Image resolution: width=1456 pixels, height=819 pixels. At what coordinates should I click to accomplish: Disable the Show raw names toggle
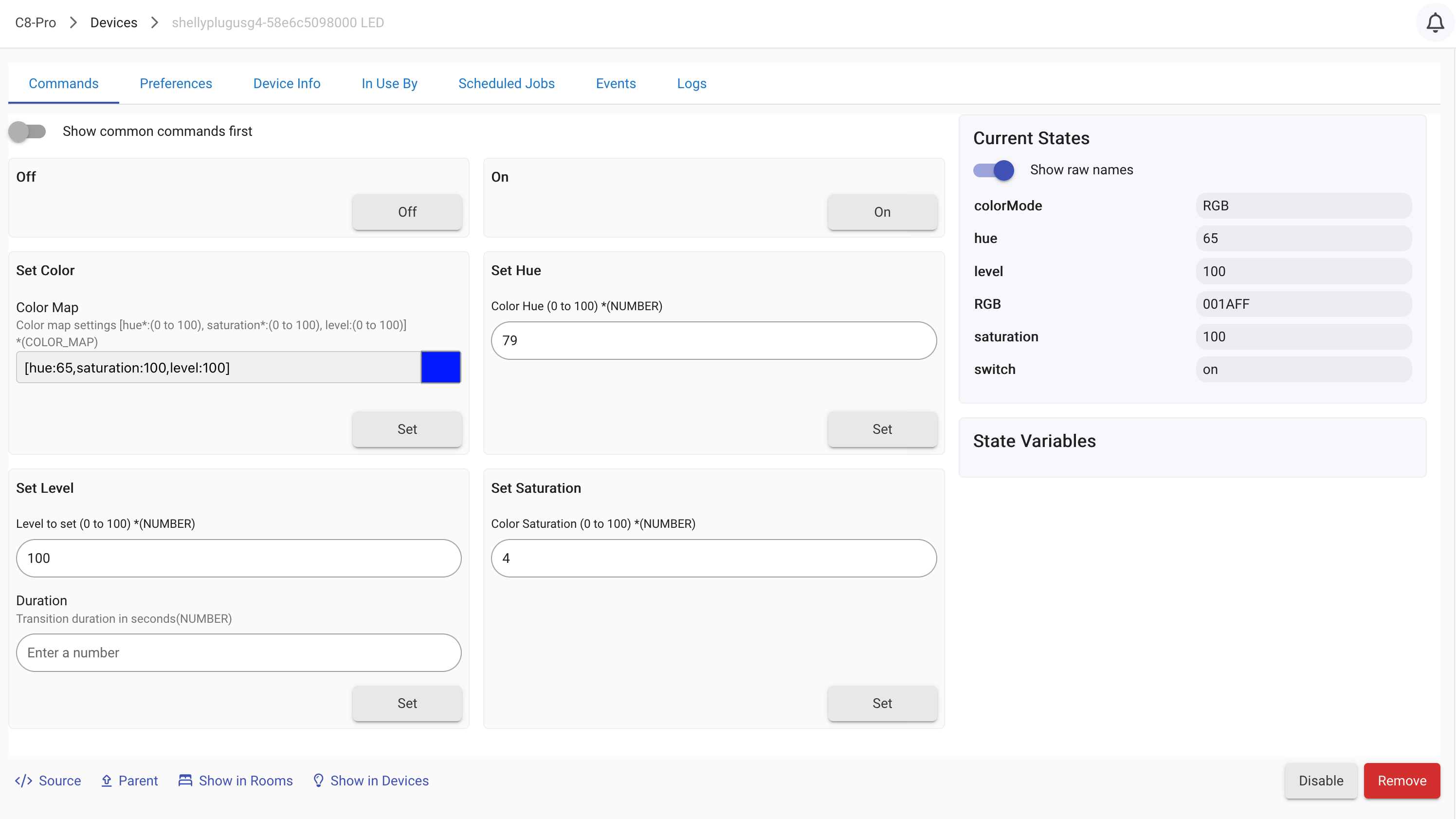pyautogui.click(x=994, y=169)
